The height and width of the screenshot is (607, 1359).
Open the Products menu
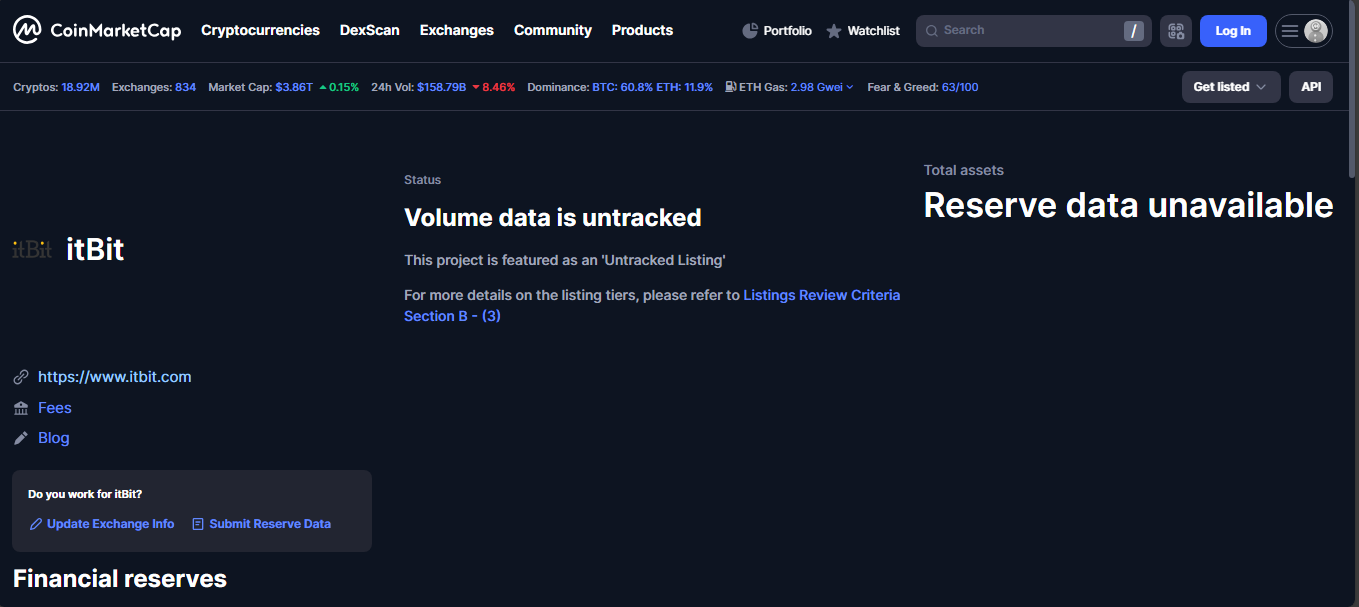642,30
